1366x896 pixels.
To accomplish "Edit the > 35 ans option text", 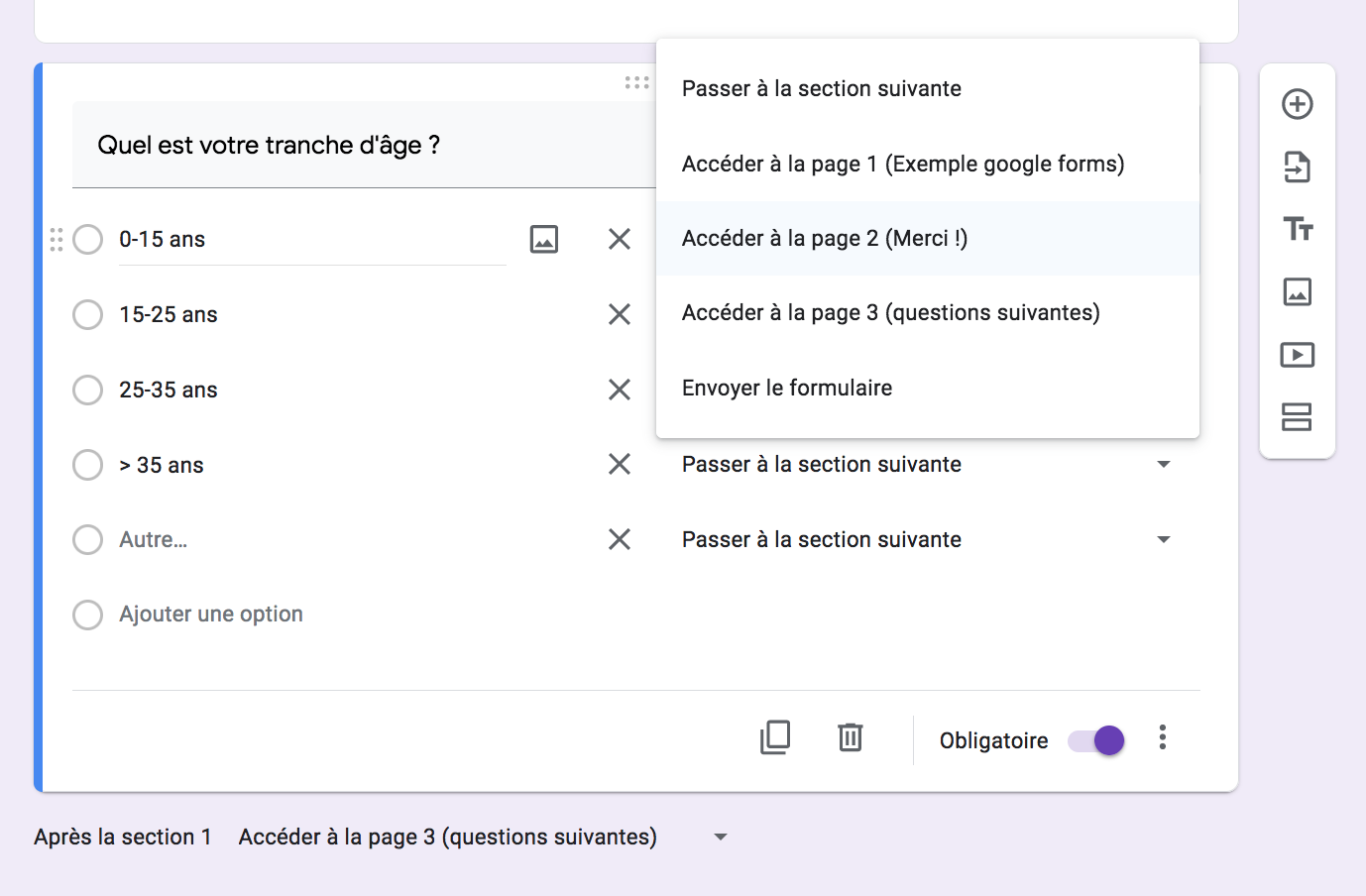I will click(162, 465).
